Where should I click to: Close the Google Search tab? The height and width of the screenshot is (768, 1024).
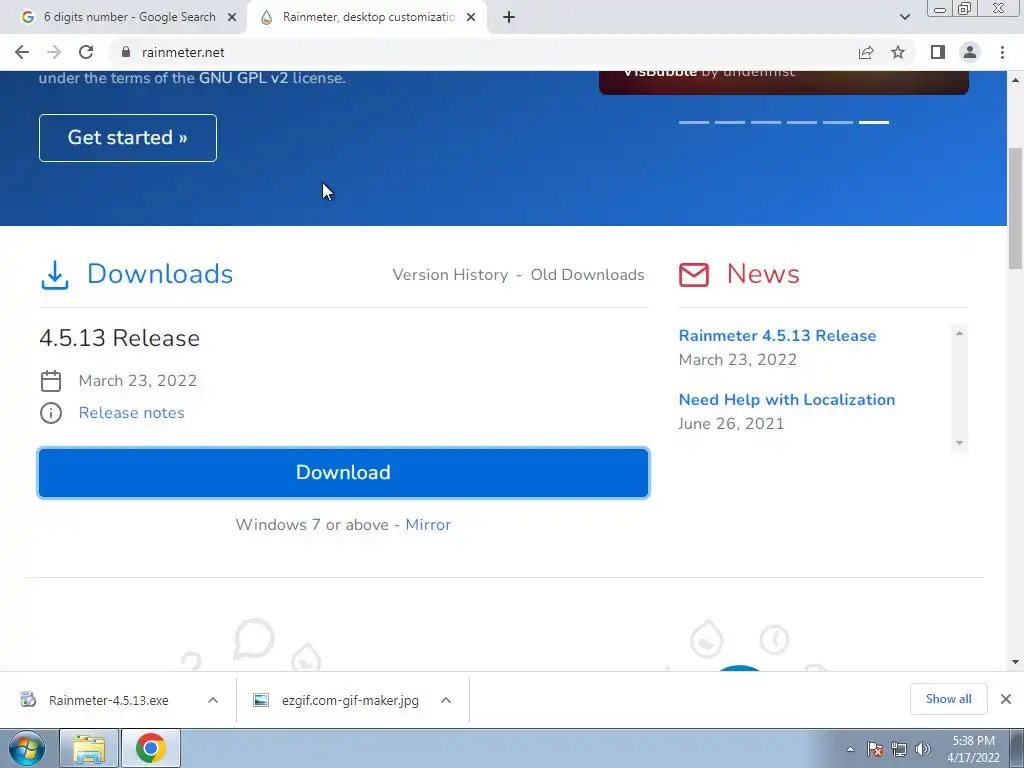[x=232, y=18]
